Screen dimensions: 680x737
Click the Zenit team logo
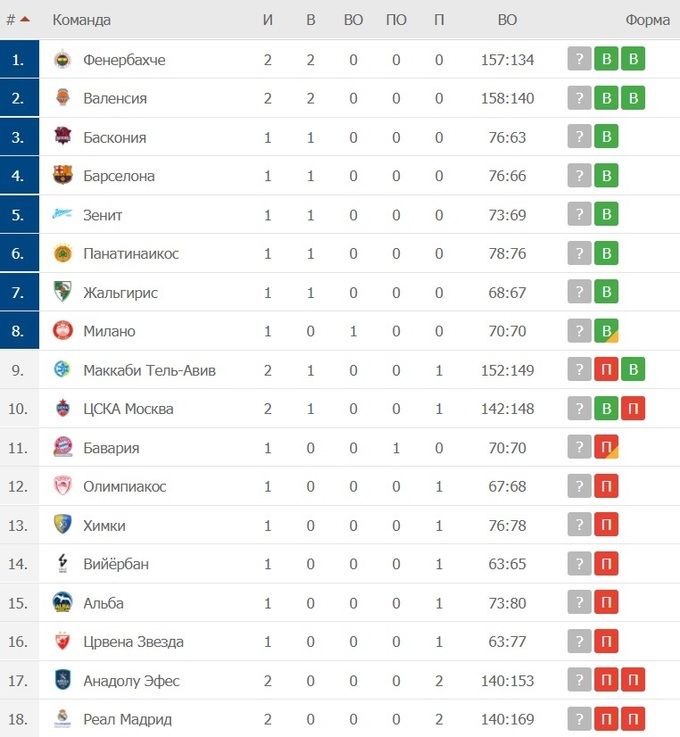tap(62, 215)
